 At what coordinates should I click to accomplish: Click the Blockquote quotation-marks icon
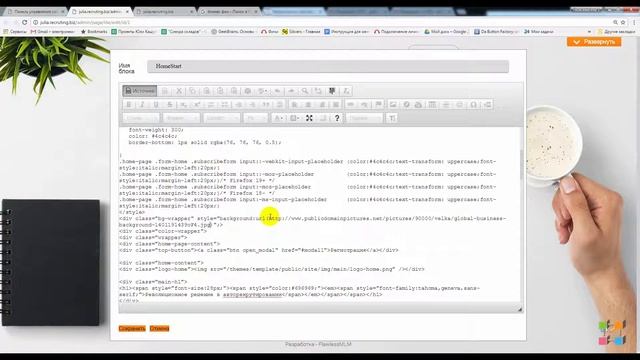(x=266, y=104)
